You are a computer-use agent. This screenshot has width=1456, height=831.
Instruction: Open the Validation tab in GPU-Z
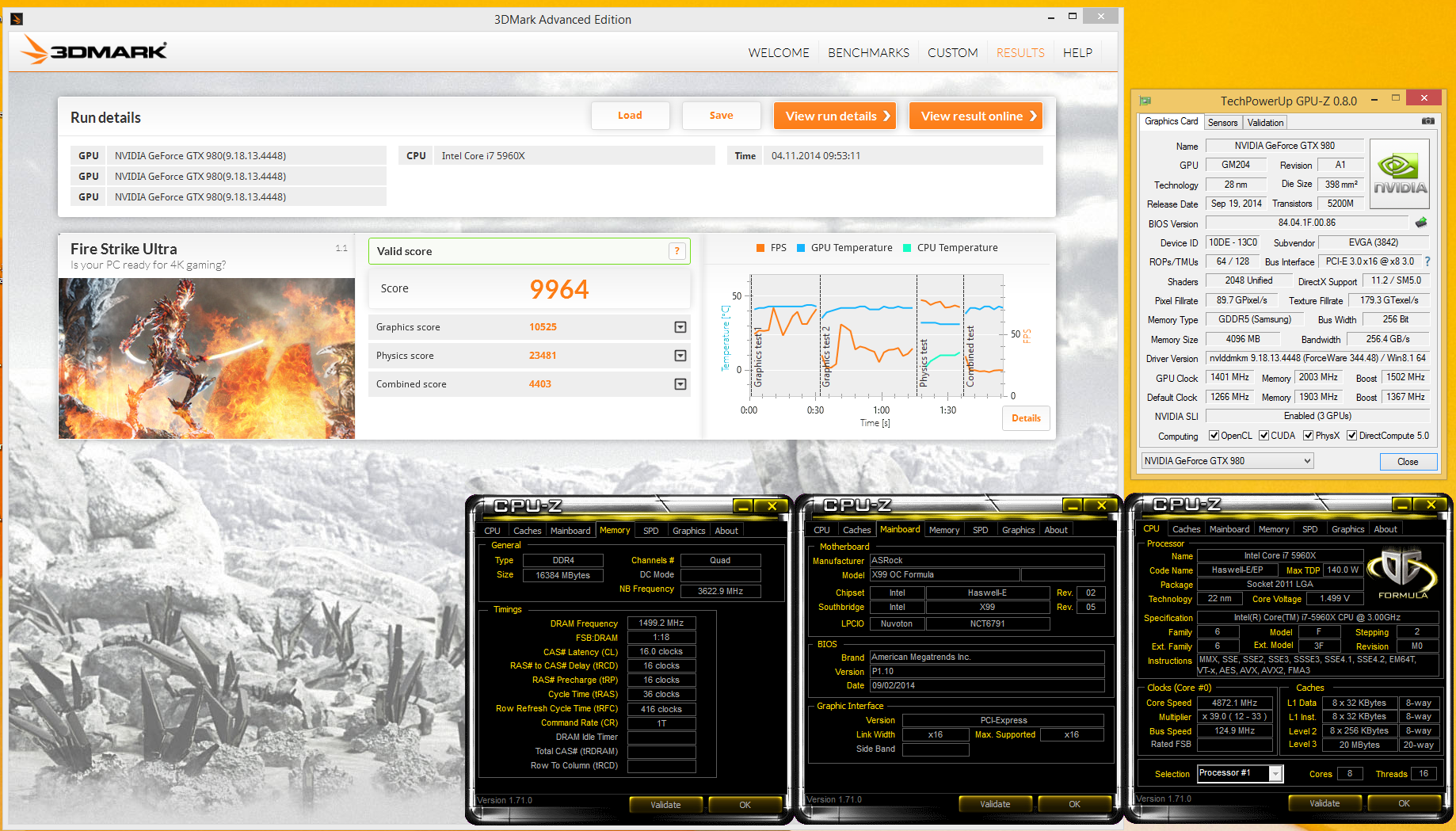[x=1265, y=123]
